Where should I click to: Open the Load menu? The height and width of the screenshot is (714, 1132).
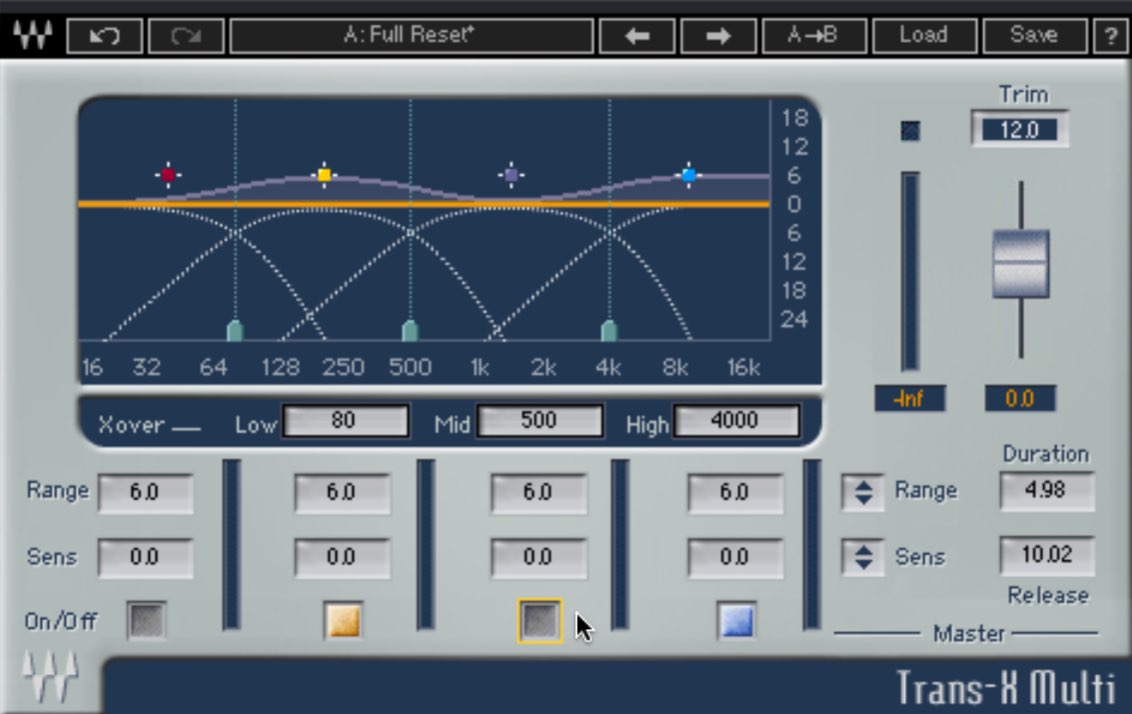[x=924, y=35]
